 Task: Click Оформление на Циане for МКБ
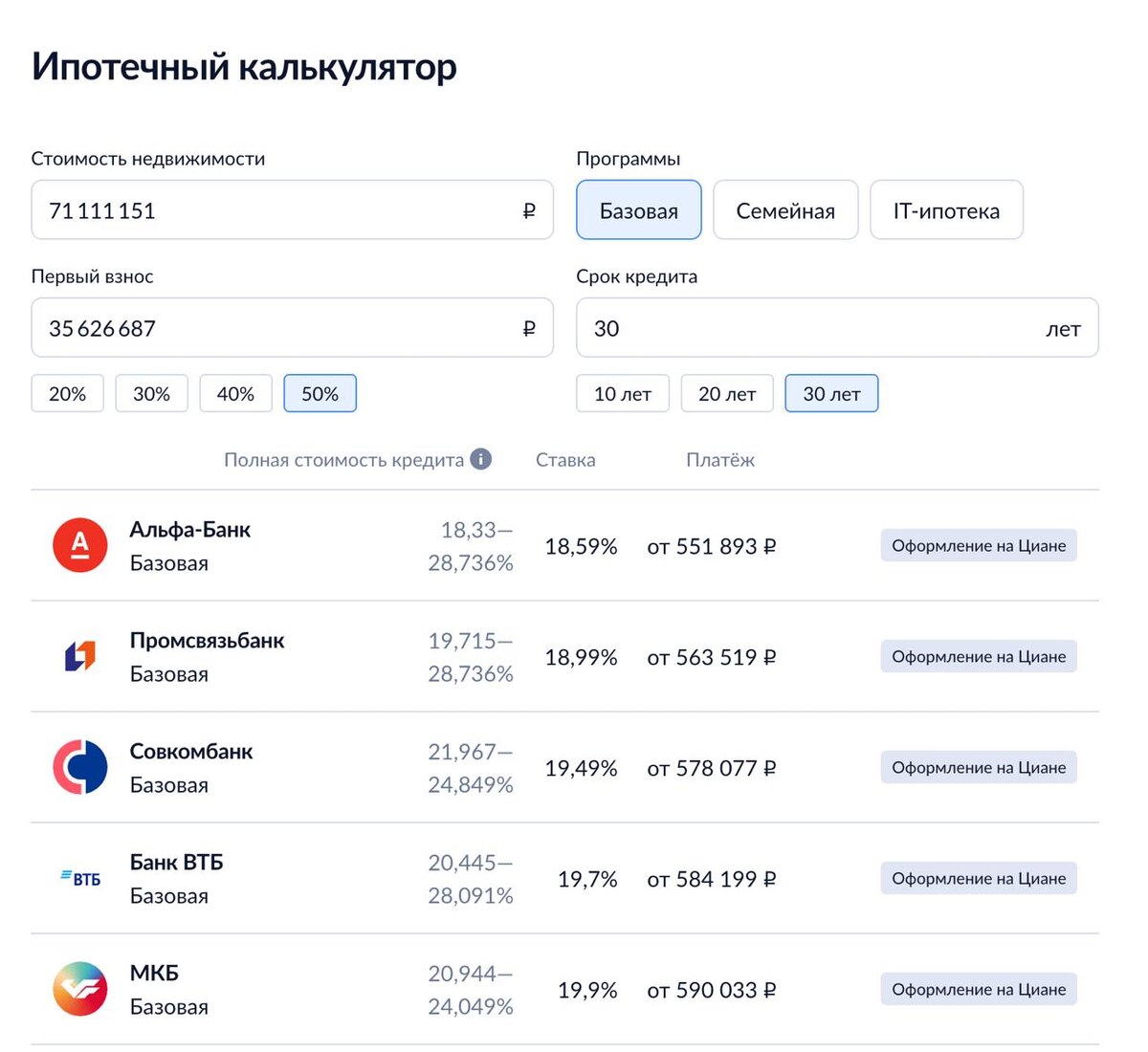[x=979, y=989]
